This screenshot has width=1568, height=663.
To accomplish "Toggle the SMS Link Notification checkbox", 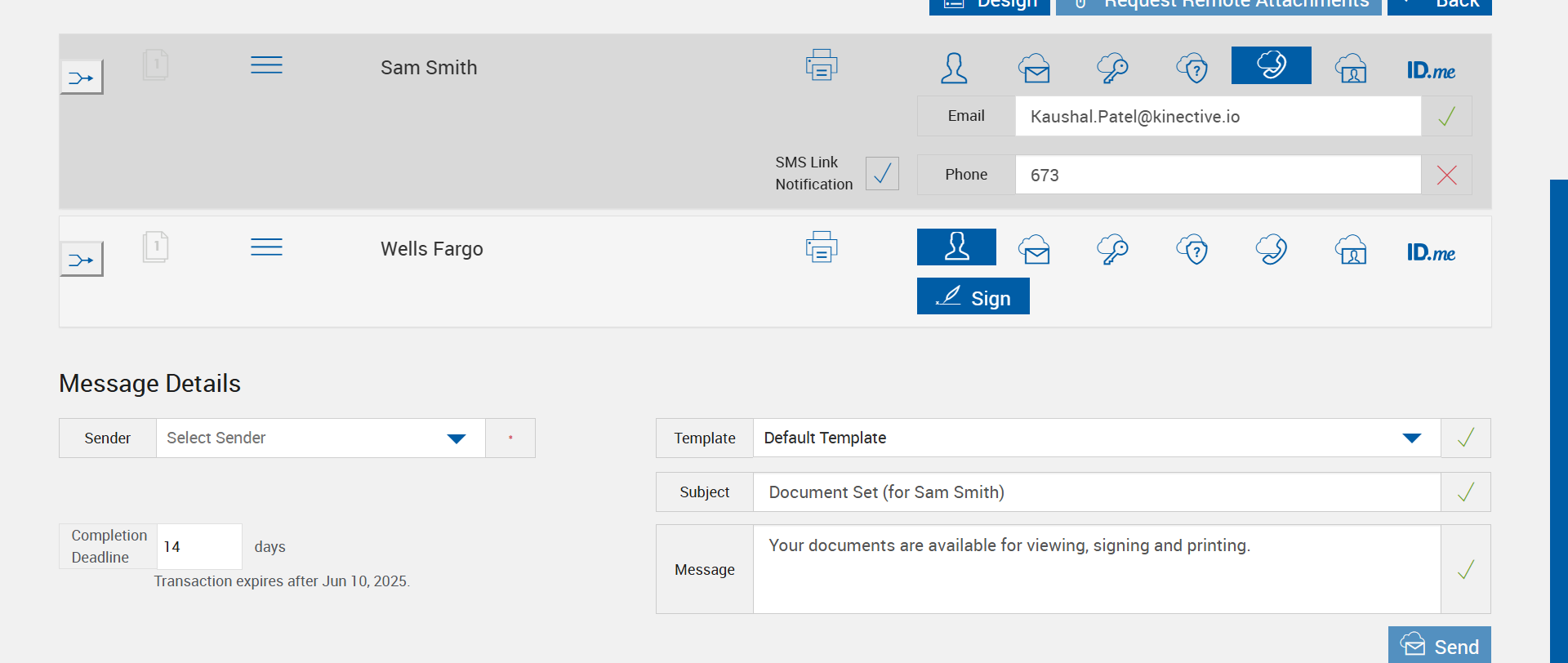I will click(x=882, y=173).
